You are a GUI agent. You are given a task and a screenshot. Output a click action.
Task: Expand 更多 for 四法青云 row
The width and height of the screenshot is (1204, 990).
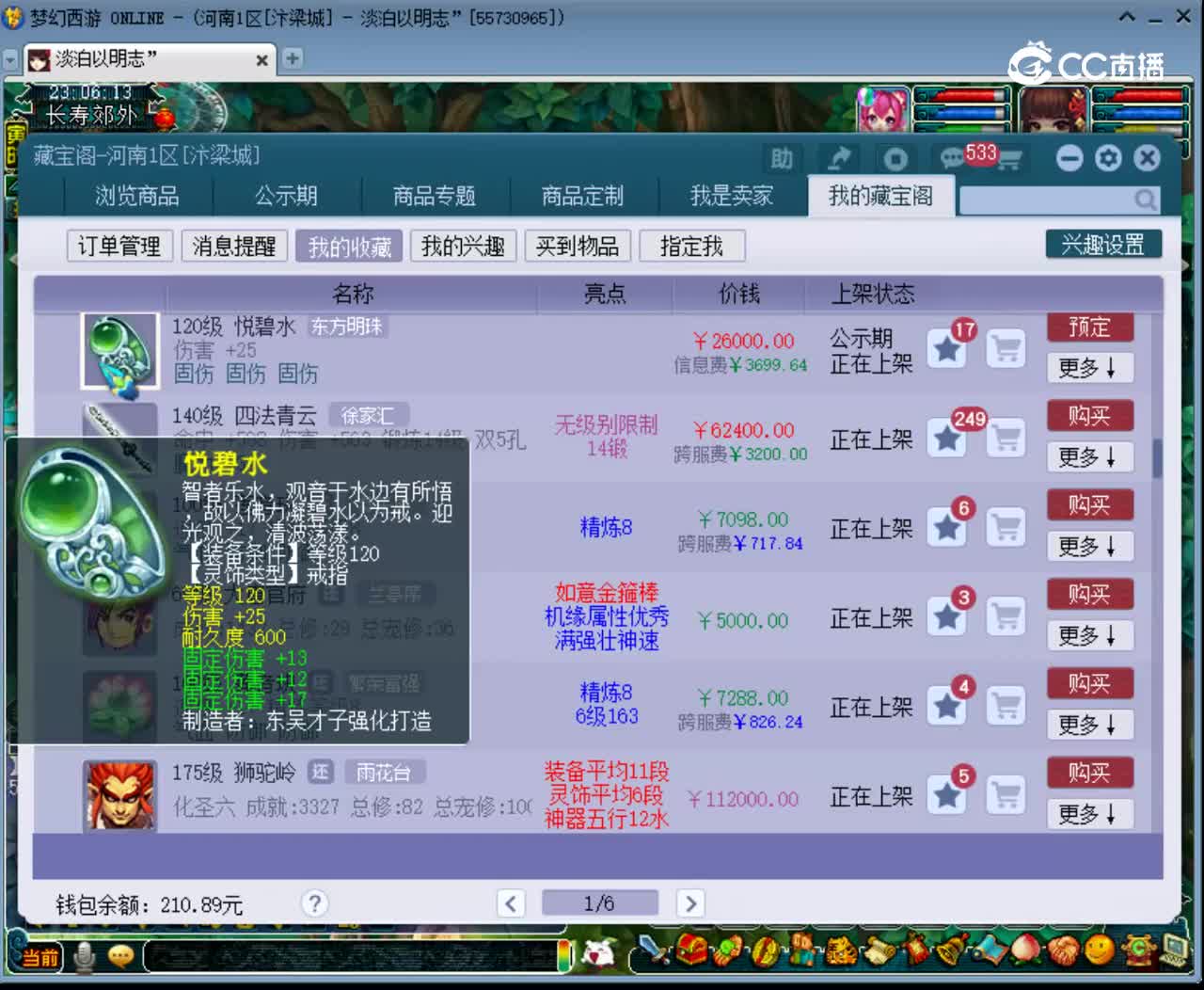[x=1089, y=456]
